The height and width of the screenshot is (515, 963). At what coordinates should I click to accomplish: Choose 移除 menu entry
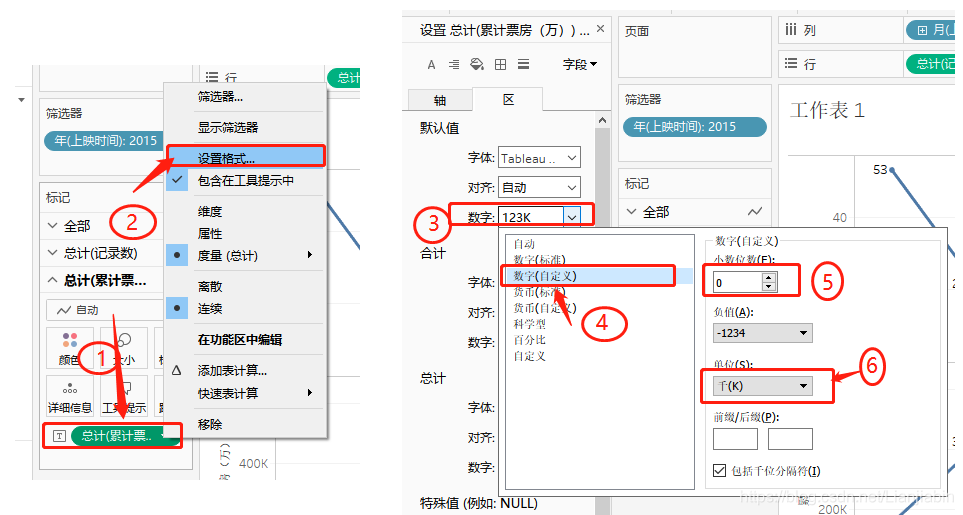(x=245, y=424)
